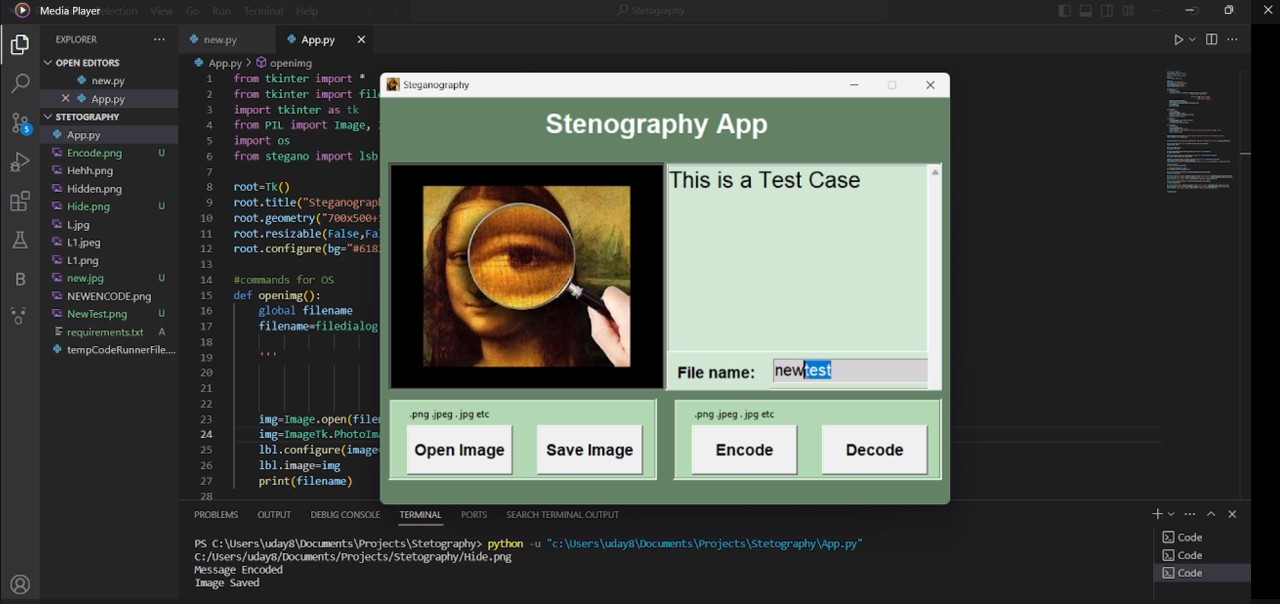Toggle secondary side bar layout icon
The height and width of the screenshot is (604, 1280).
(1107, 11)
